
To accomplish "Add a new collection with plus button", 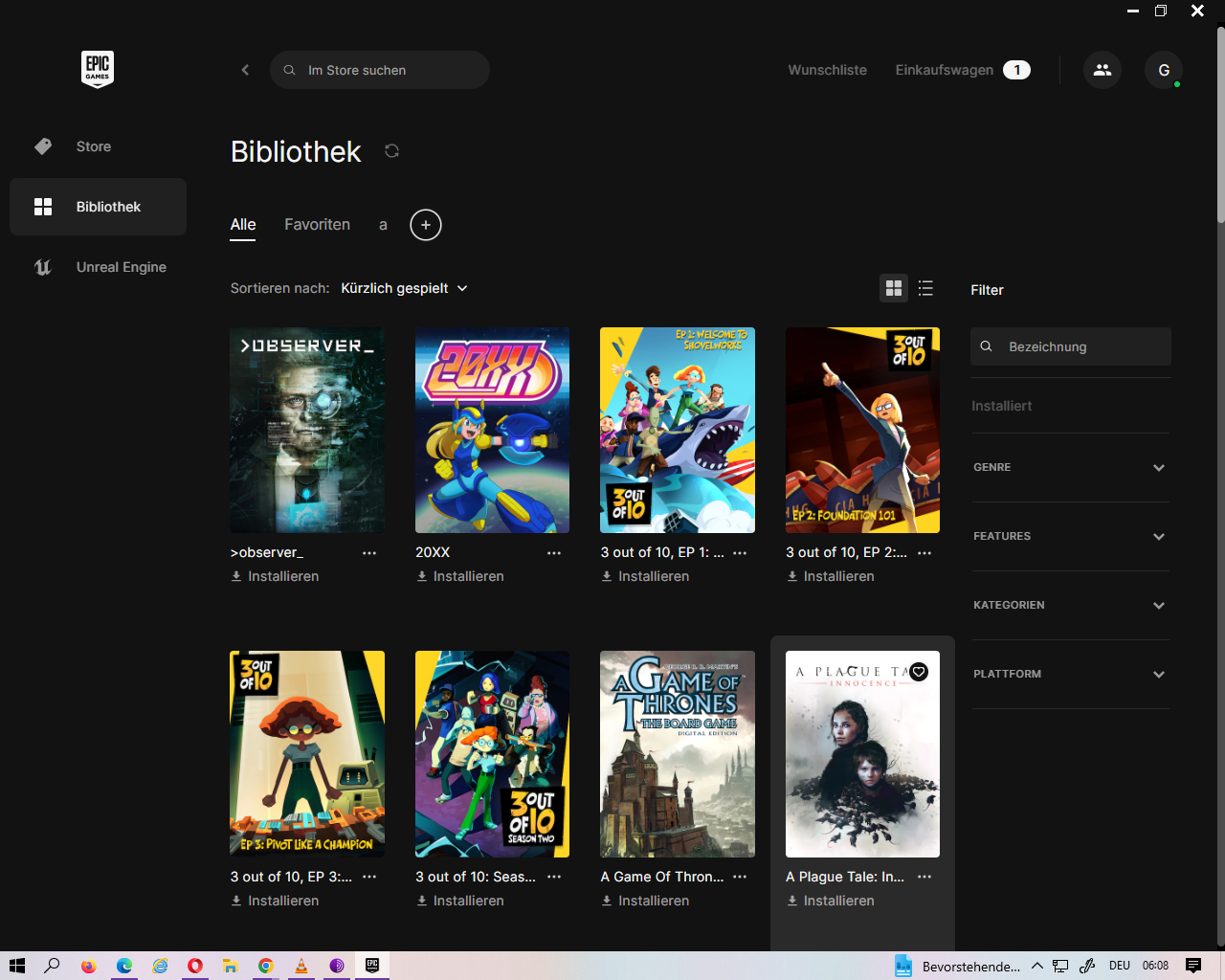I will point(426,225).
